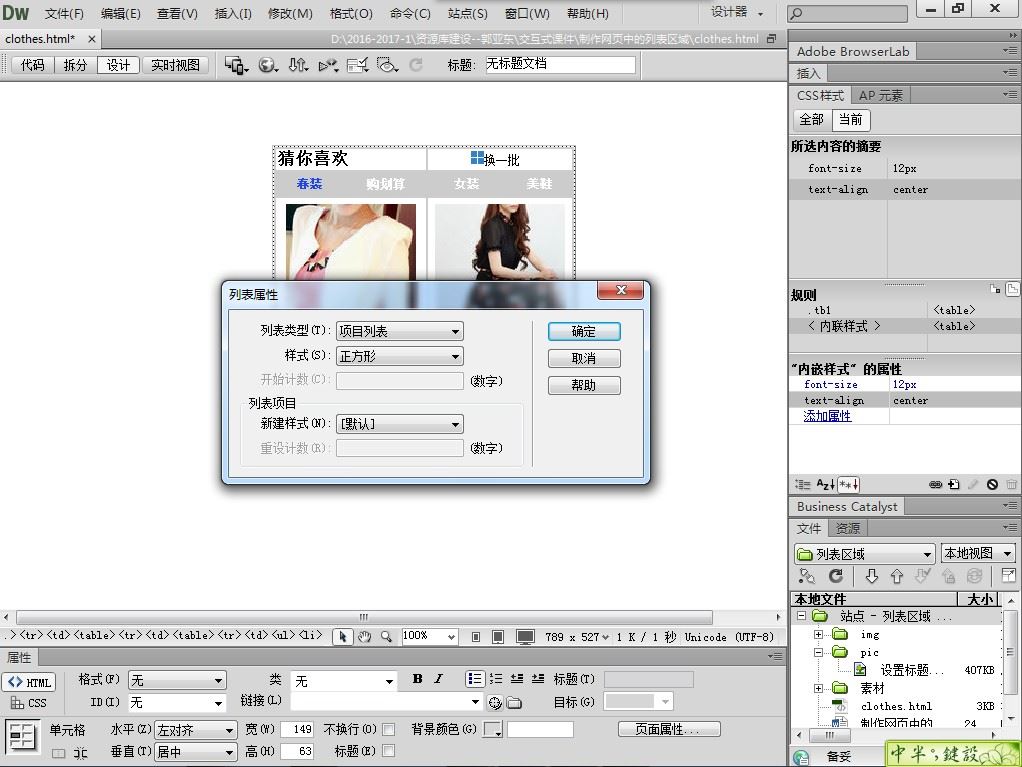Click the connect to remote server icon

807,576
